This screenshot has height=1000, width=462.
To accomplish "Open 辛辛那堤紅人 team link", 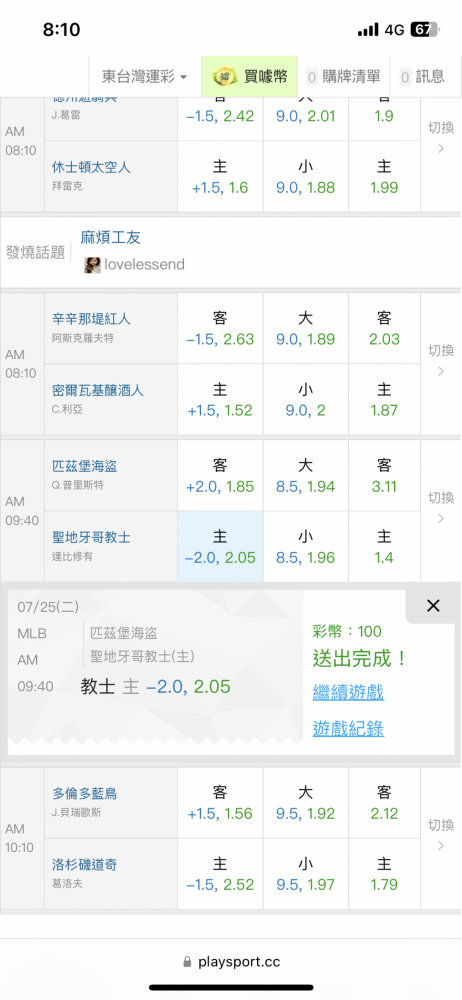I will (91, 319).
